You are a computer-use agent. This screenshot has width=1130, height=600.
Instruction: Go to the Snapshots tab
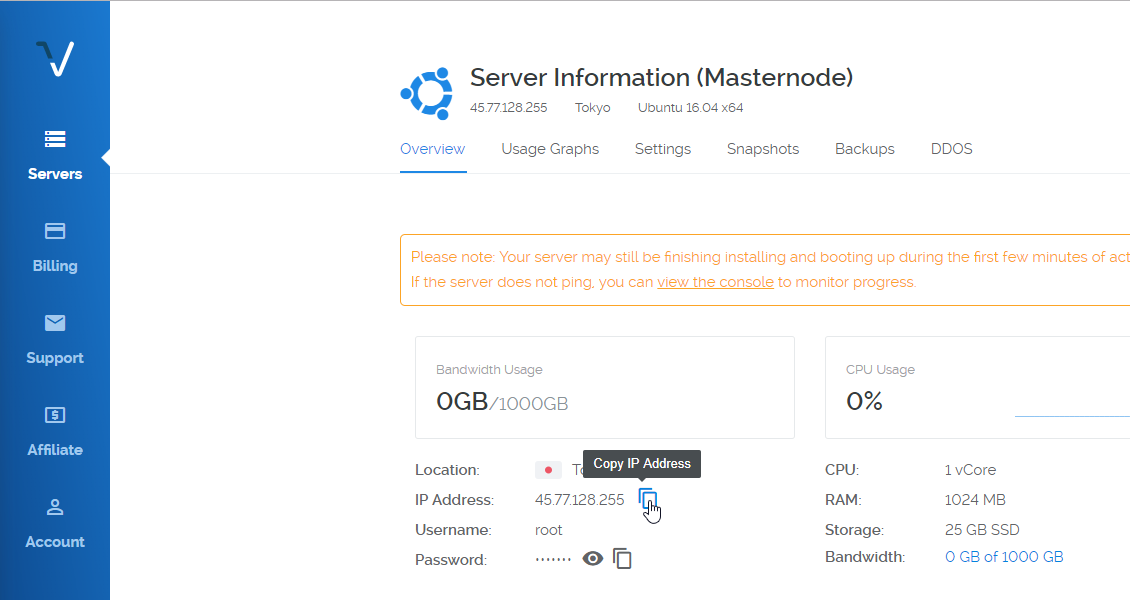(x=763, y=149)
